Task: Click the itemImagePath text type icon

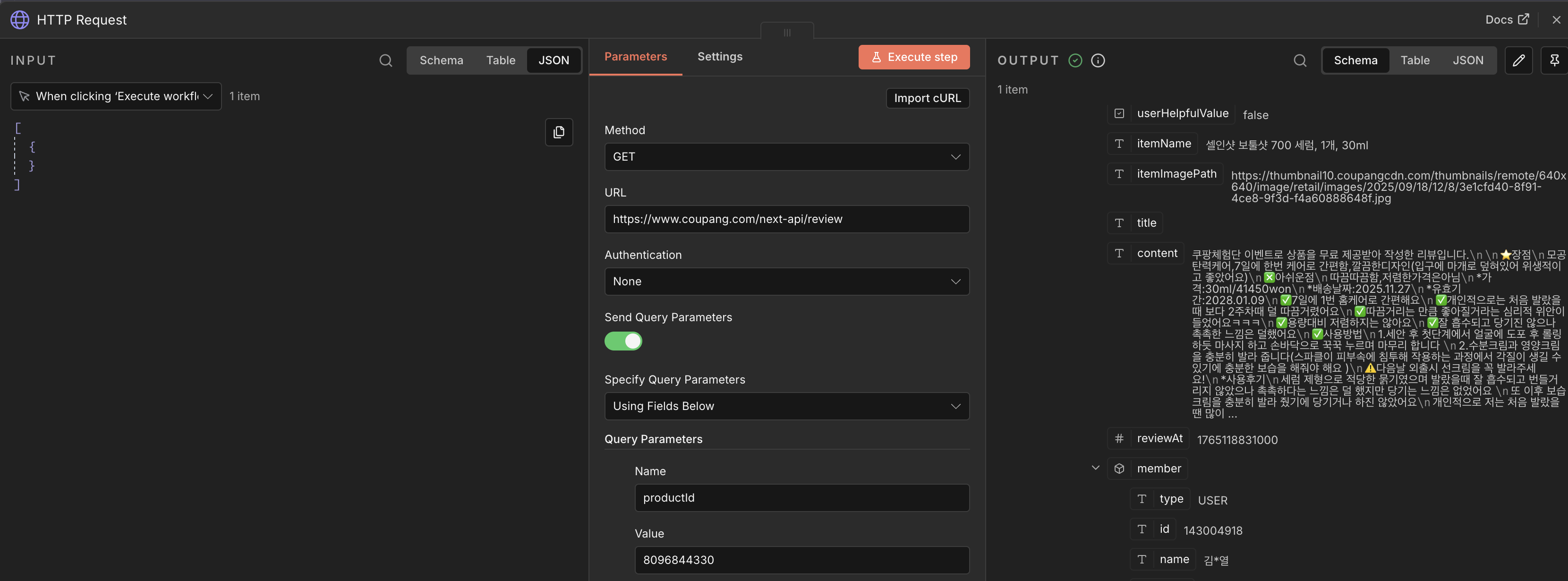Action: [1119, 174]
